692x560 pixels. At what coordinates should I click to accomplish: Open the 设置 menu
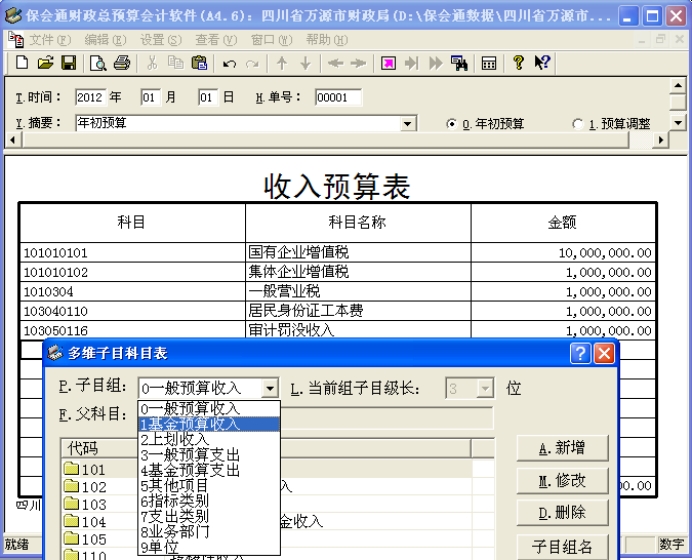160,39
